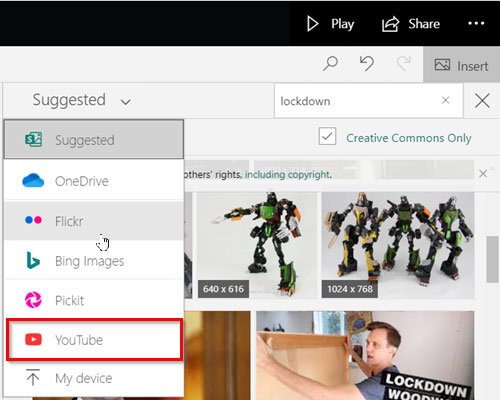The height and width of the screenshot is (400, 500).
Task: Open the including copyright link
Action: pos(288,174)
